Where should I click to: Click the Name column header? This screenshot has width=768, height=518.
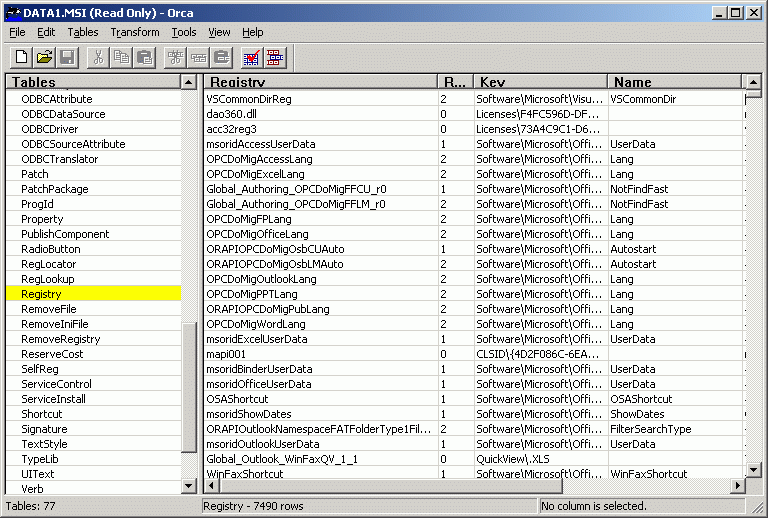click(674, 82)
